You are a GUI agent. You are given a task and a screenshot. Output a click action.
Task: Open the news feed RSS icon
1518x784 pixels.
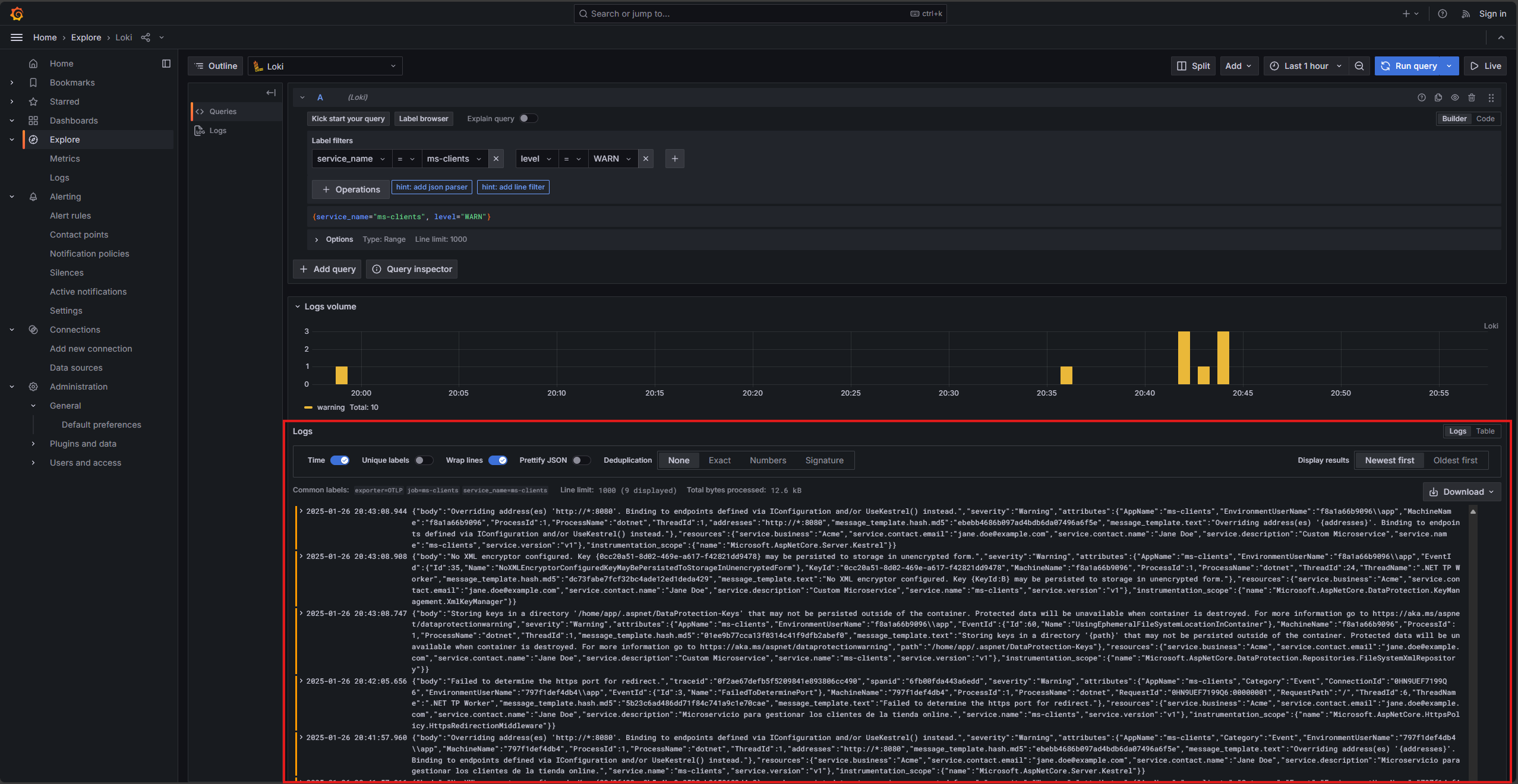pos(1466,14)
